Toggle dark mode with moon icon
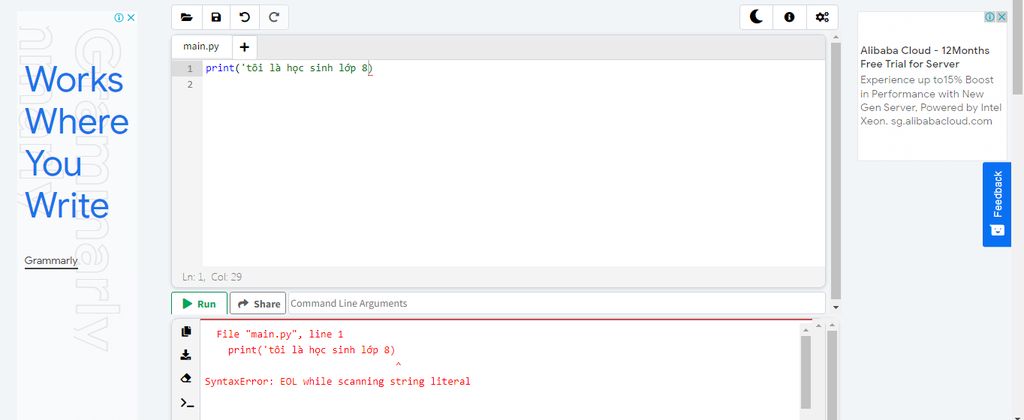 [756, 18]
